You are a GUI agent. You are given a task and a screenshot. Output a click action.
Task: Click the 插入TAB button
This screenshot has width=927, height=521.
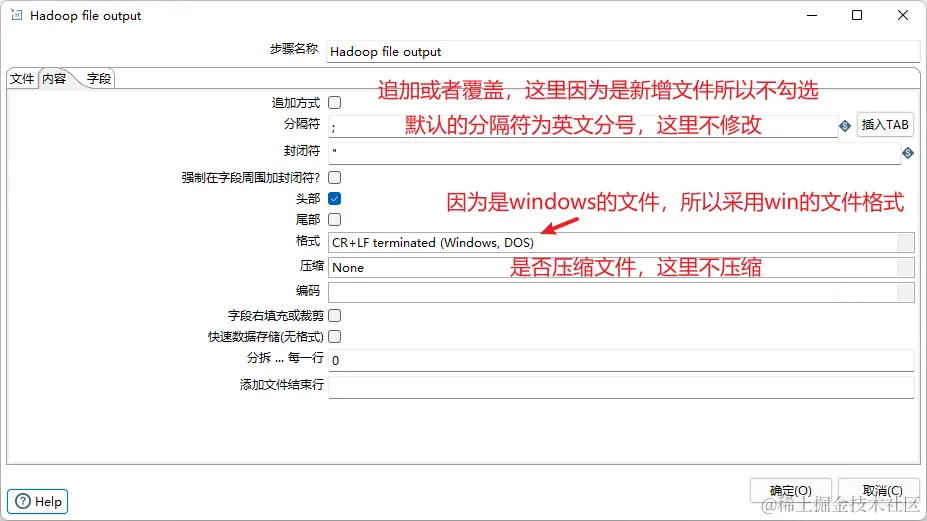point(885,125)
